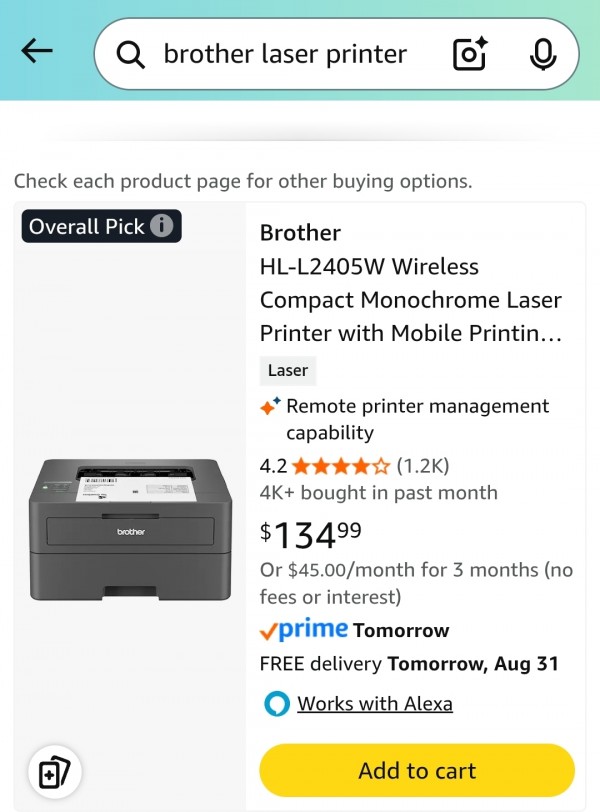The height and width of the screenshot is (812, 600).
Task: Tap the Prime Tomorrow delivery badge
Action: [355, 630]
